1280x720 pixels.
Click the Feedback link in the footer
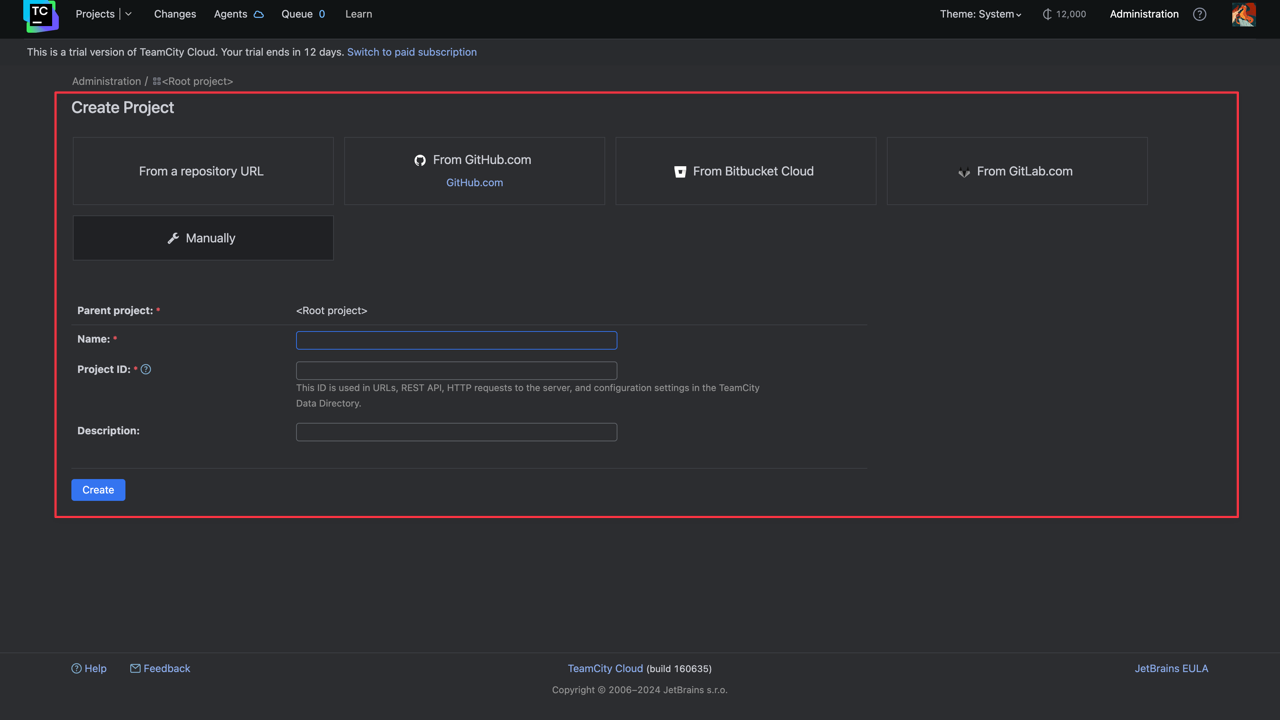coord(160,668)
